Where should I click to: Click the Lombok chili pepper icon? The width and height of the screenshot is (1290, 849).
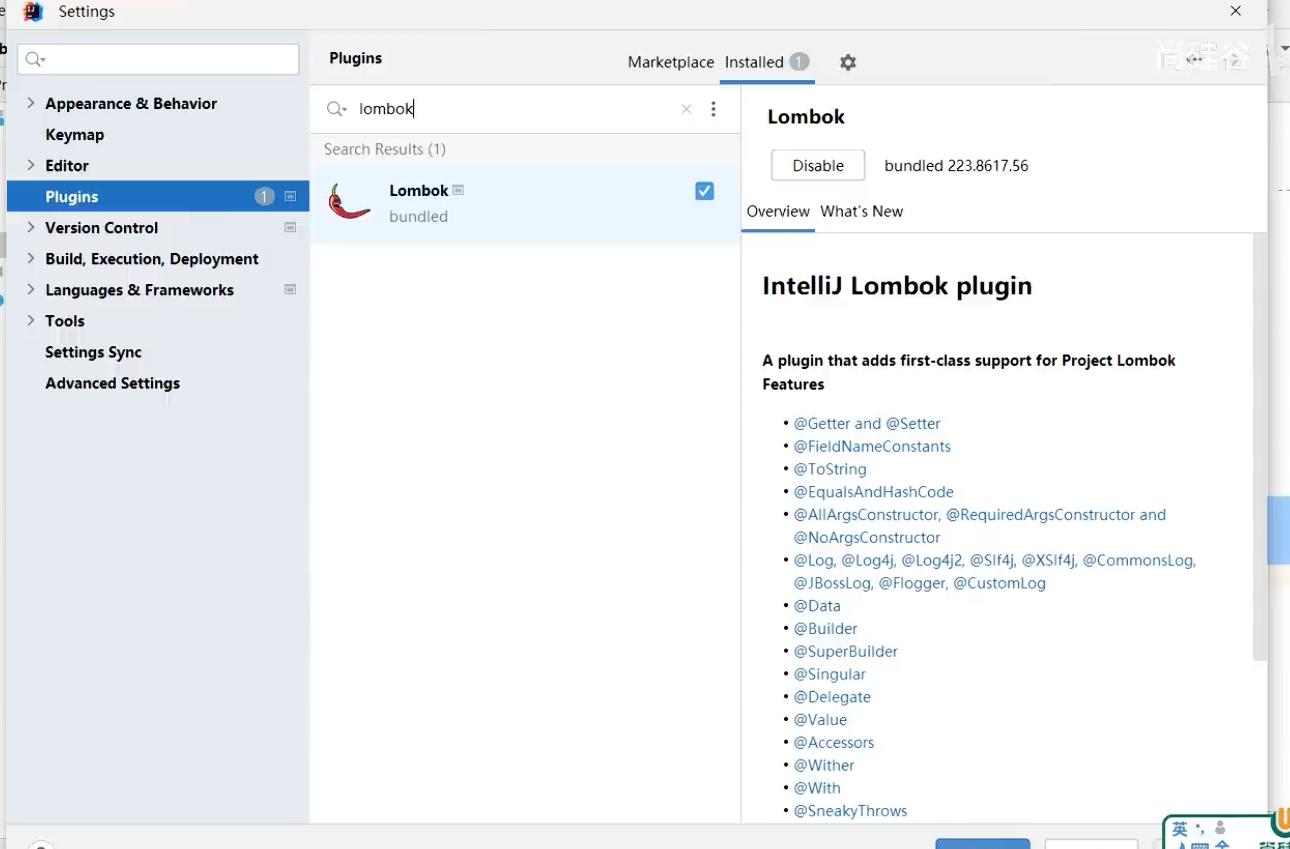349,202
